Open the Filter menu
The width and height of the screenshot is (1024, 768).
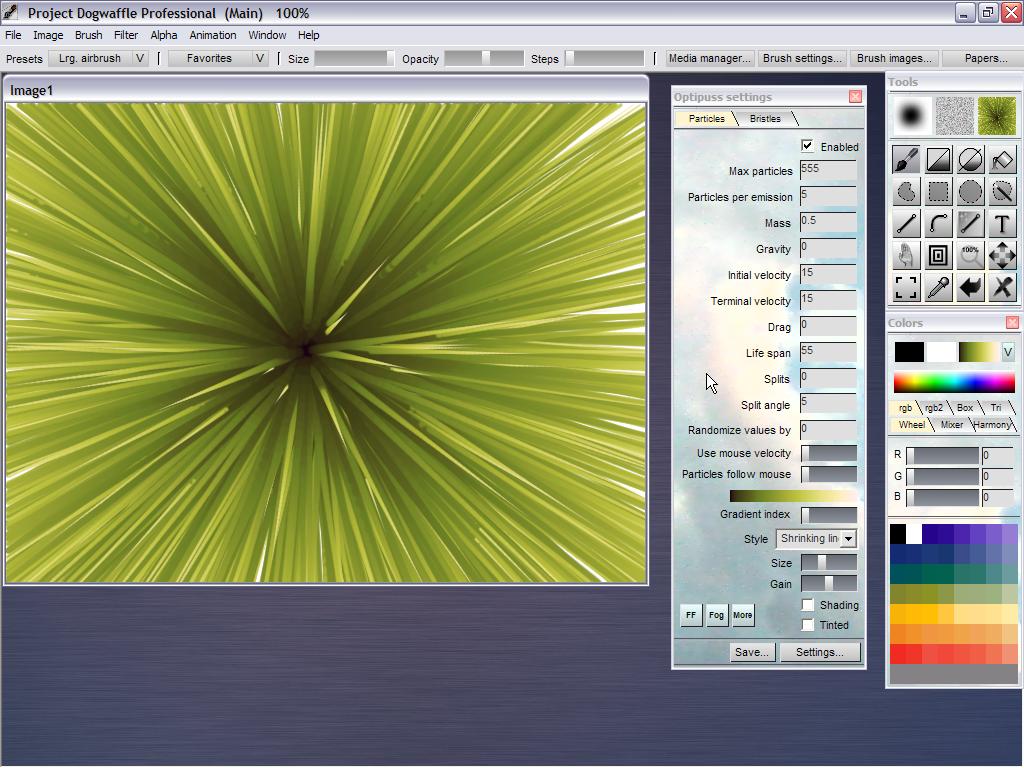pos(126,35)
